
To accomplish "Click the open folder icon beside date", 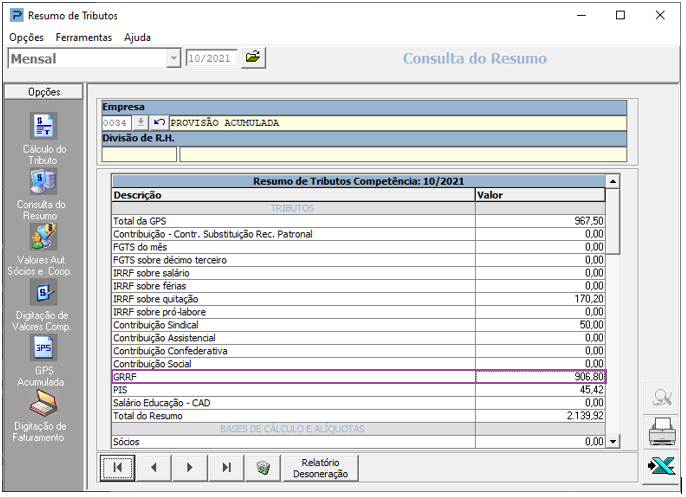I will (253, 58).
